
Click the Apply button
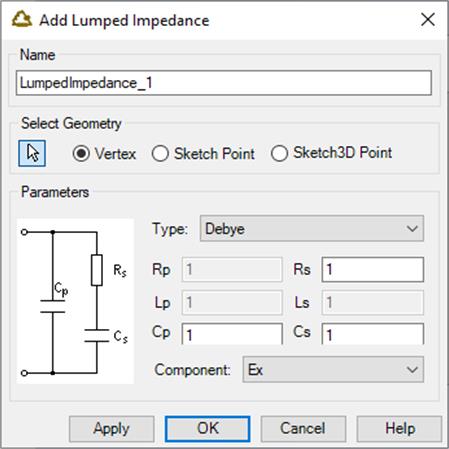(x=112, y=429)
